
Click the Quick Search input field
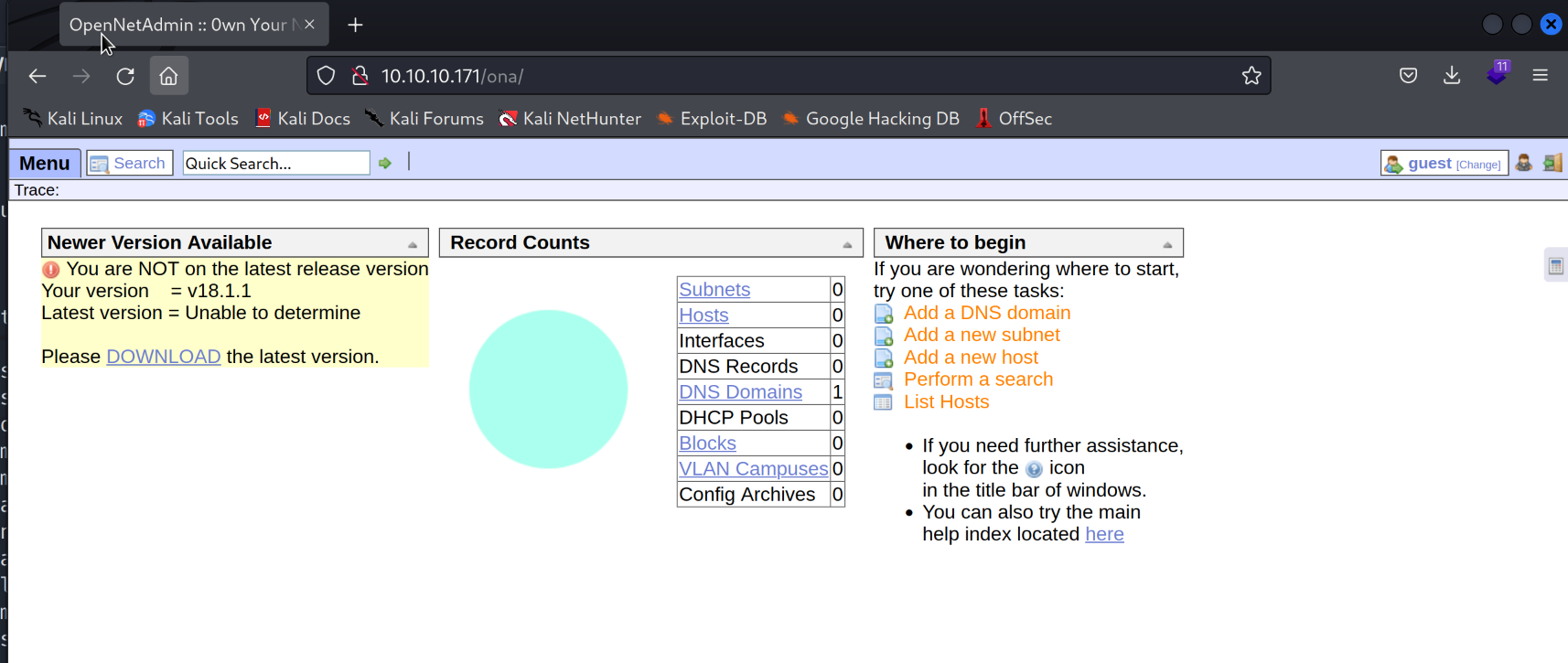[x=275, y=163]
